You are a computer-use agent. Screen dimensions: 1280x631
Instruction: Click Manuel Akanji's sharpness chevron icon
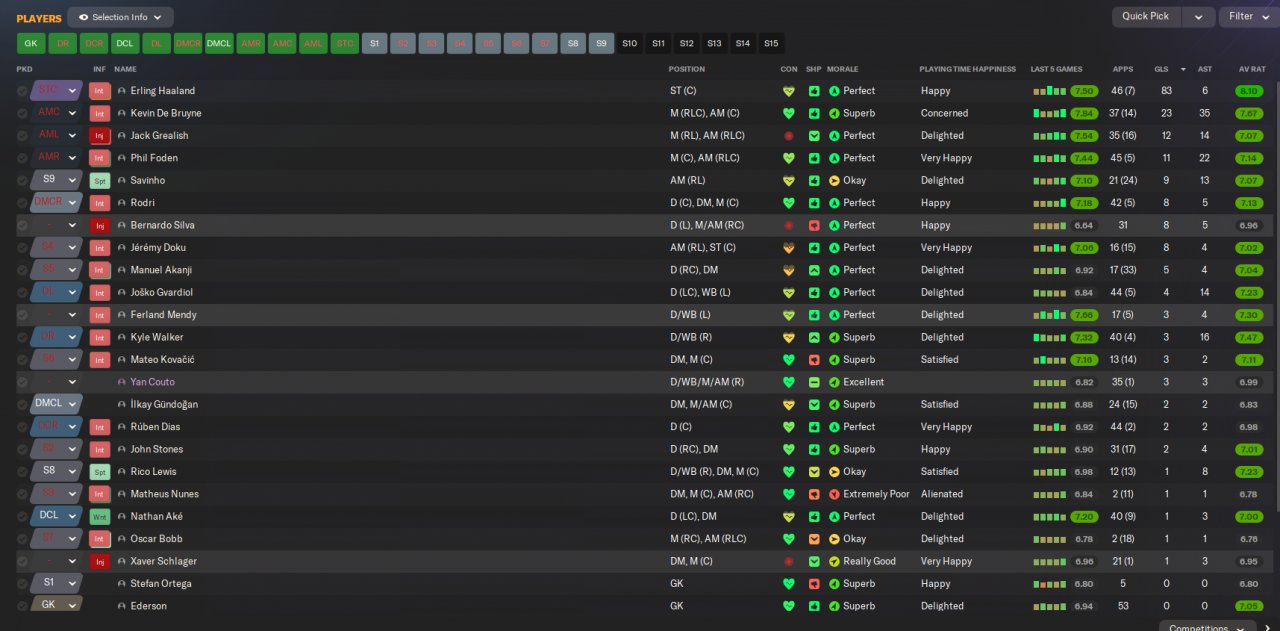tap(814, 270)
